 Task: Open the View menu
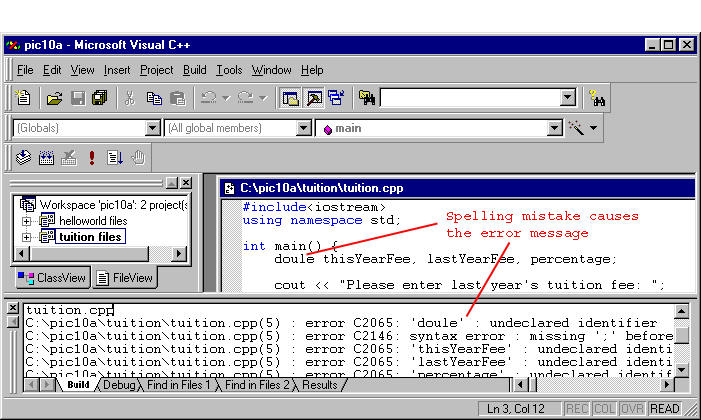click(82, 70)
